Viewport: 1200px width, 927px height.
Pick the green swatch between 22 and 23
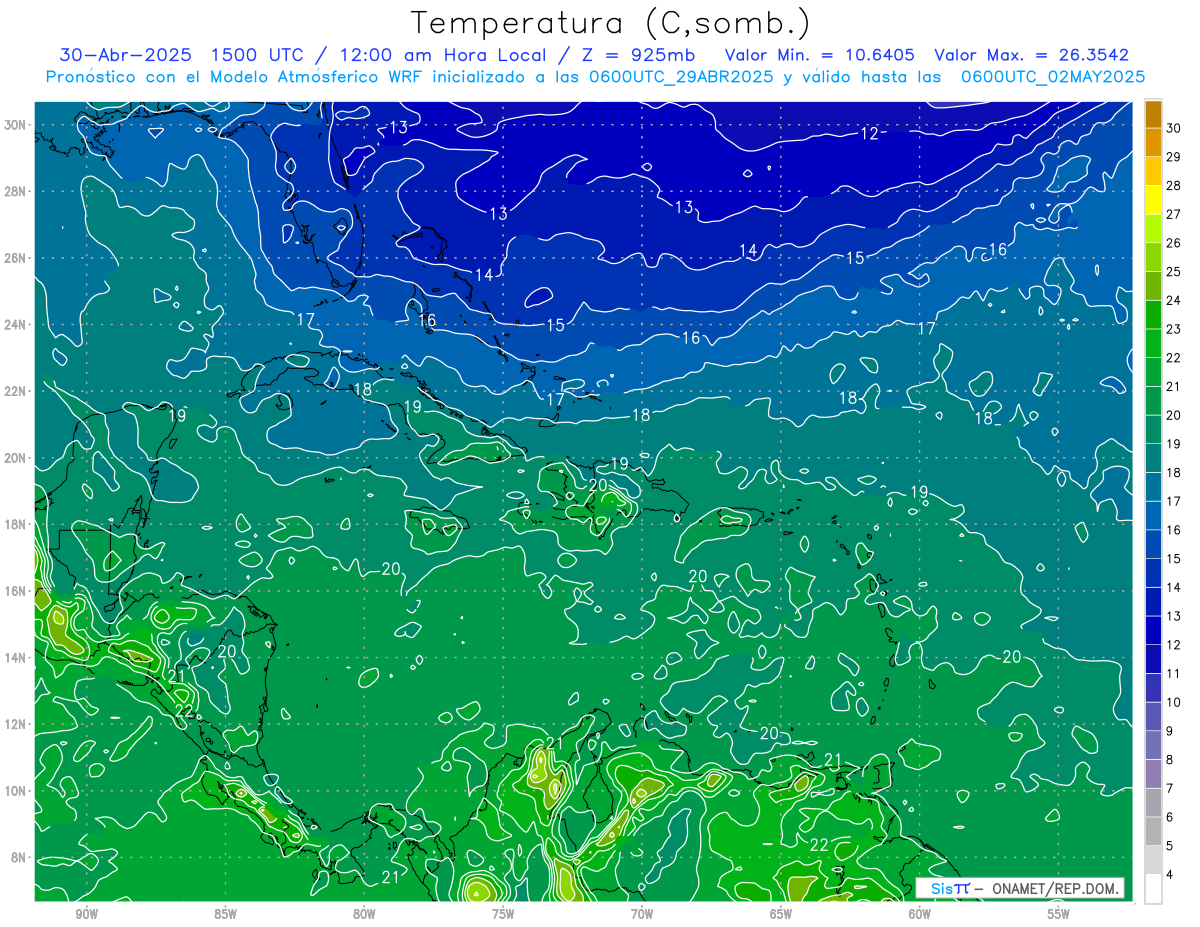click(1153, 344)
